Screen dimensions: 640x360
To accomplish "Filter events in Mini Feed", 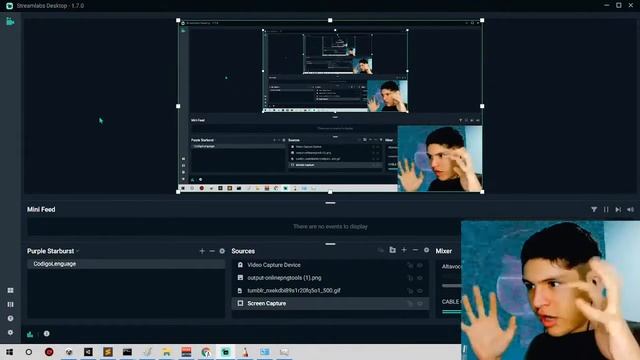I will click(594, 209).
